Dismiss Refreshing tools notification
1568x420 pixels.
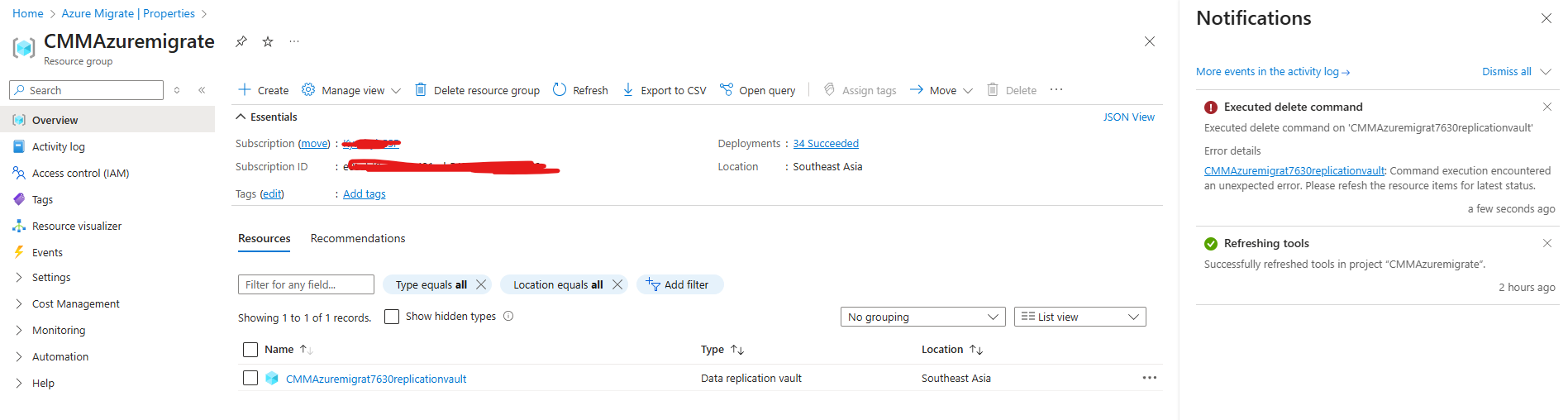[1547, 243]
